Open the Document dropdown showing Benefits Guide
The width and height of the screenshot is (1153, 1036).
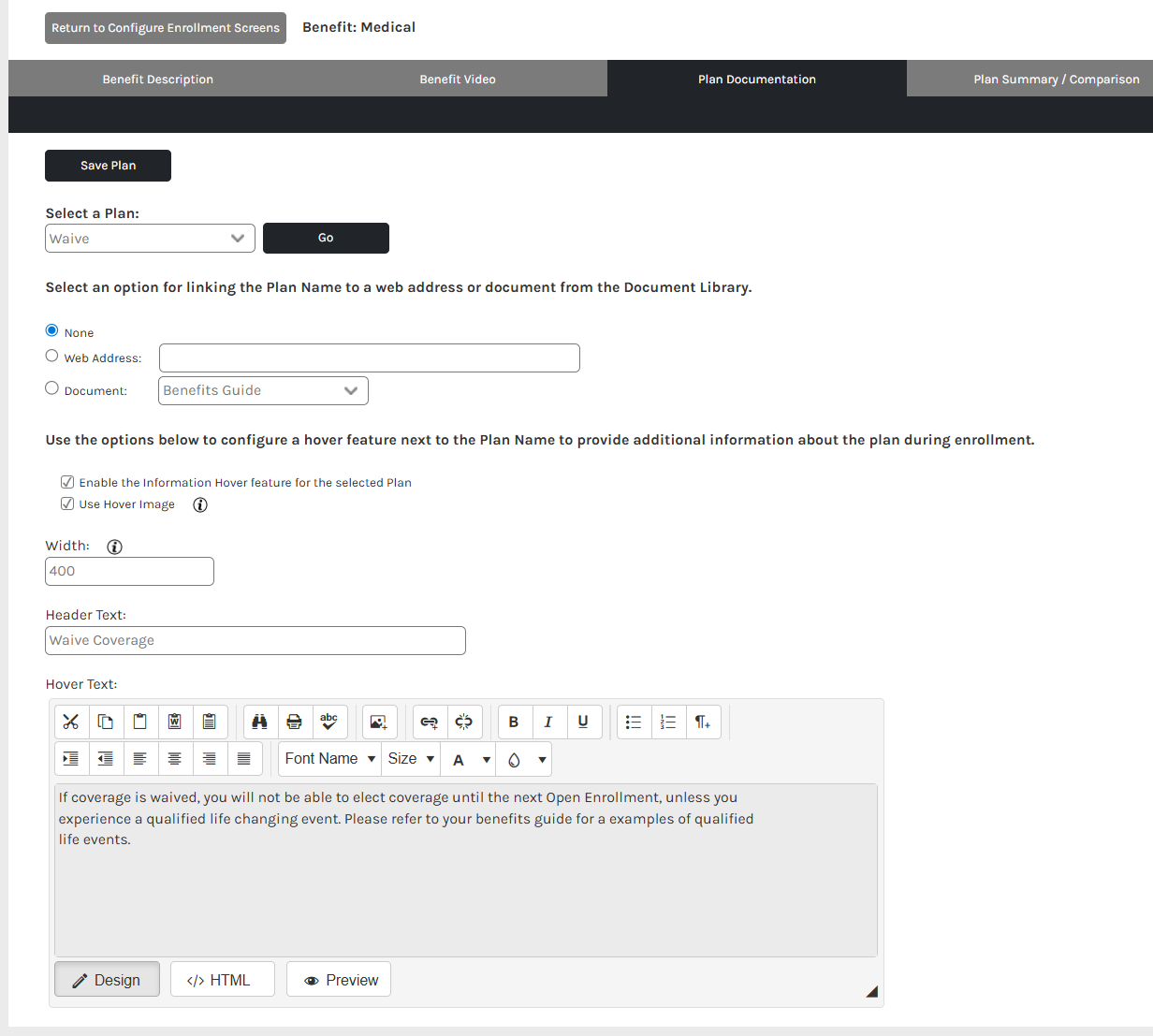(x=263, y=390)
